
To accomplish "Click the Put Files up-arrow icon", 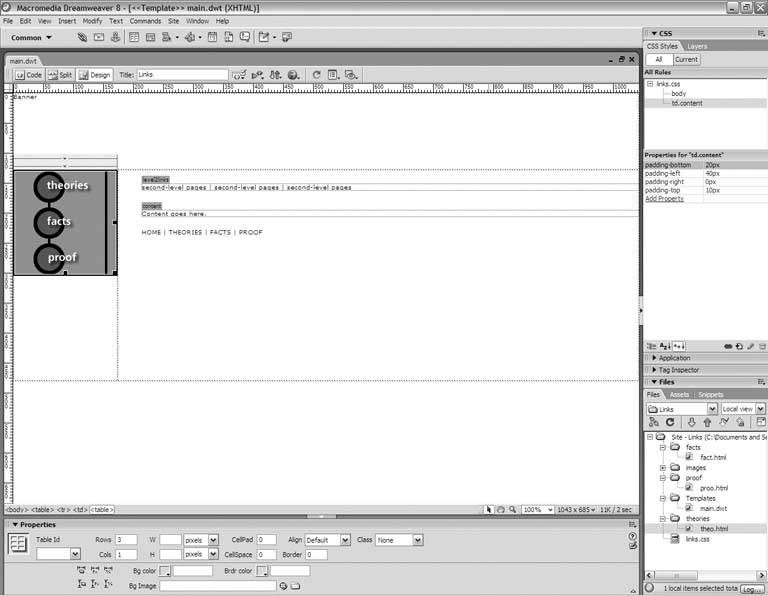I will click(707, 423).
